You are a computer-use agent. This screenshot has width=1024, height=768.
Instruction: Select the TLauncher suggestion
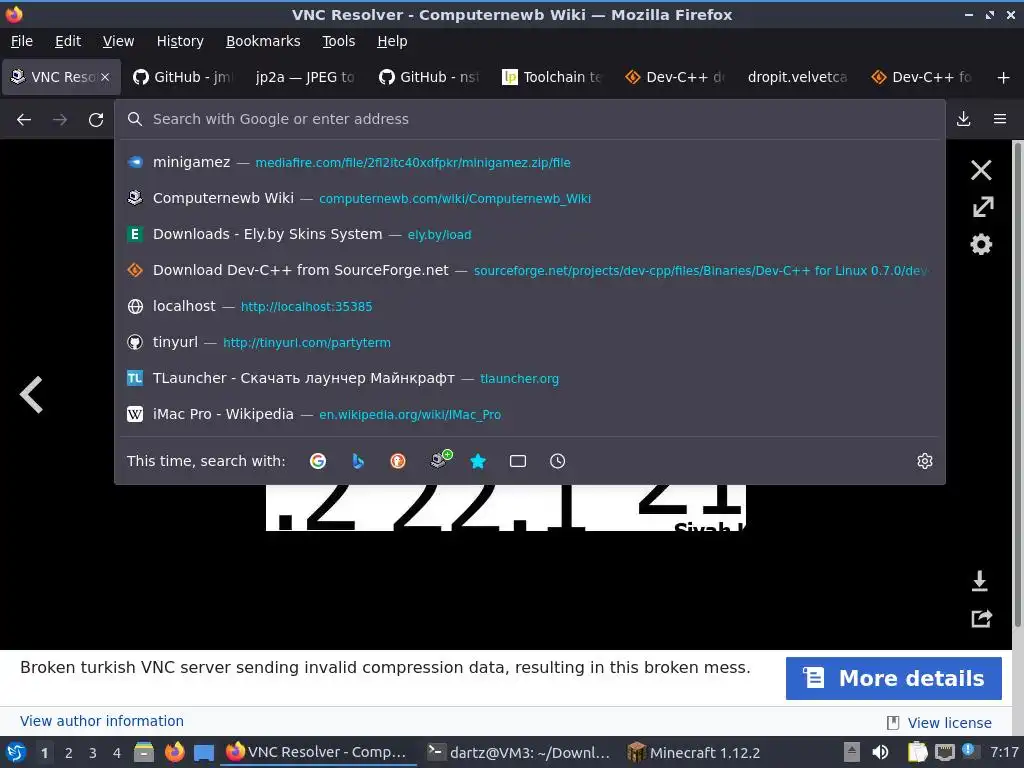530,378
